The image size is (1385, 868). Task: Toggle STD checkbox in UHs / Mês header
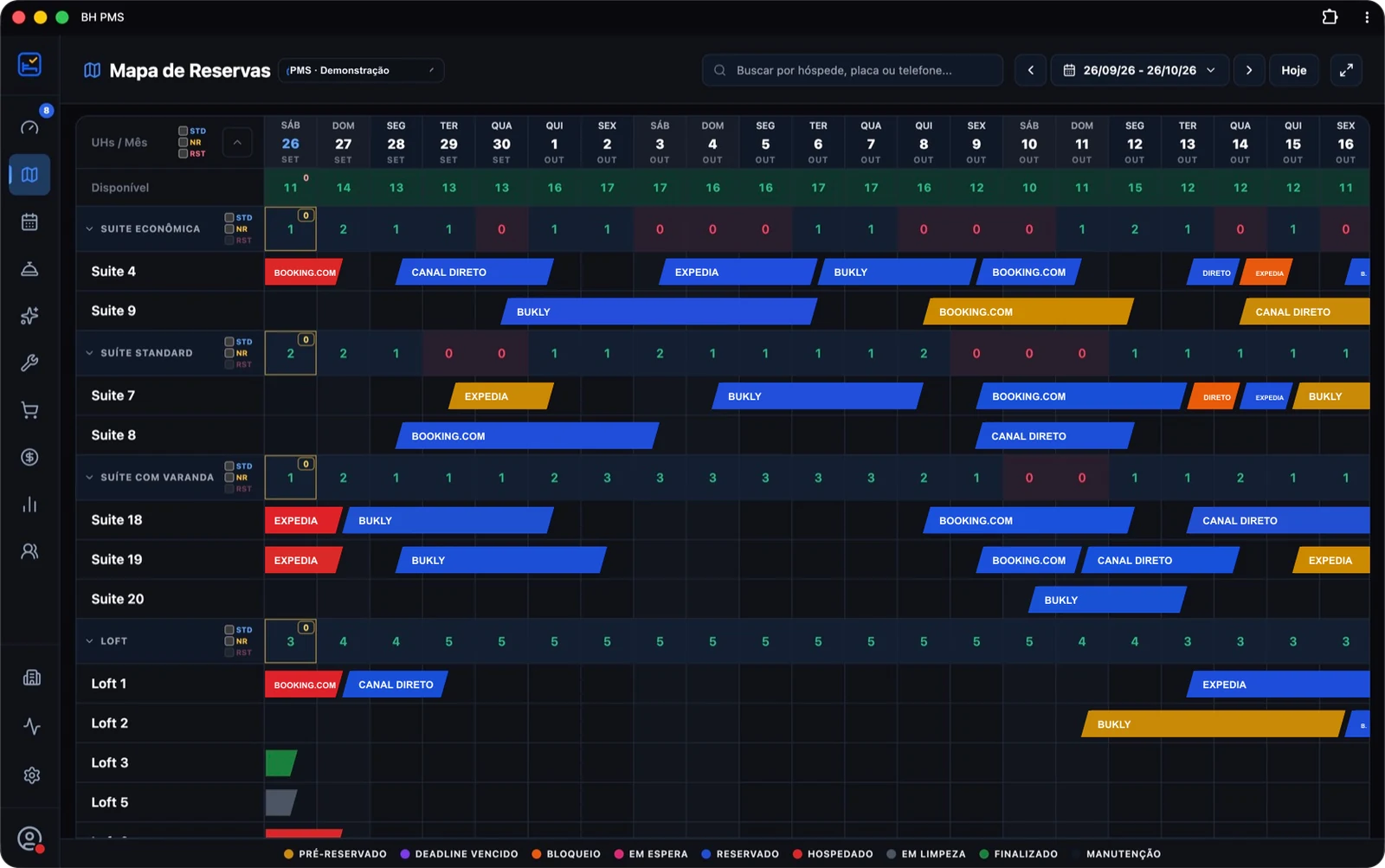[x=184, y=131]
